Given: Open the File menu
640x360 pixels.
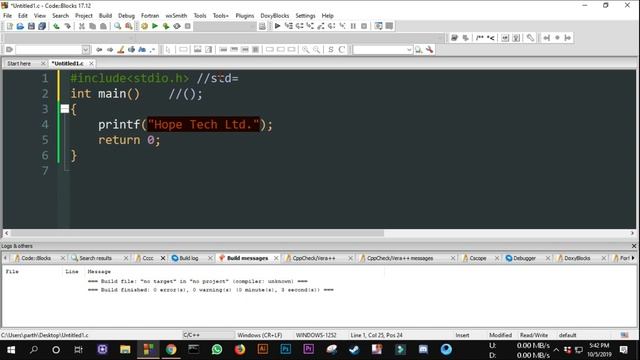Looking at the screenshot, I should [x=7, y=16].
